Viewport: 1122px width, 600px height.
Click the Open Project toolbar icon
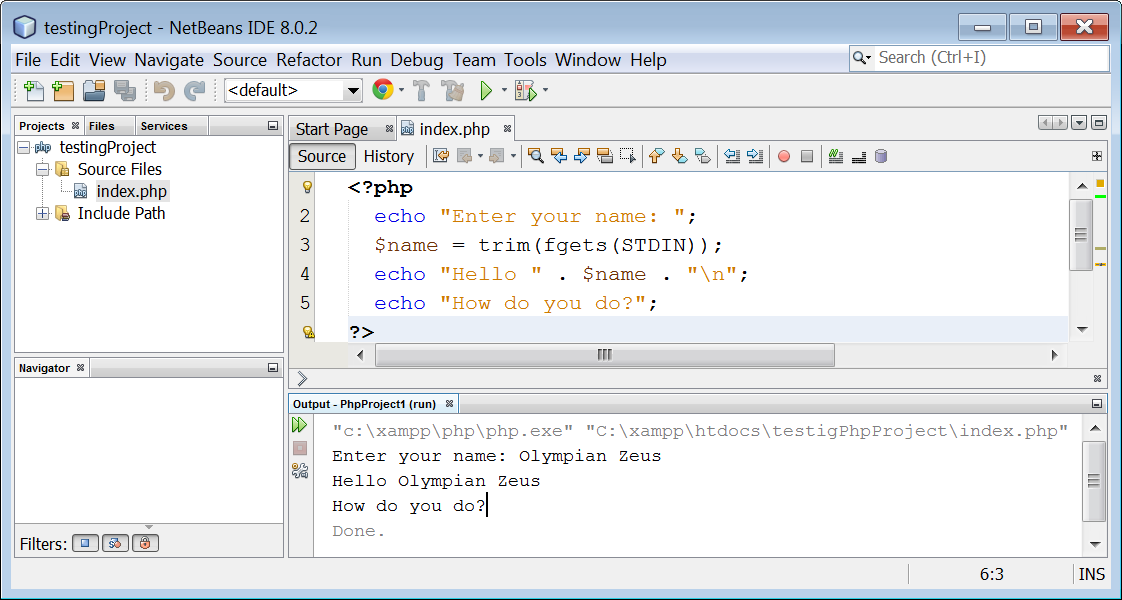tap(94, 90)
